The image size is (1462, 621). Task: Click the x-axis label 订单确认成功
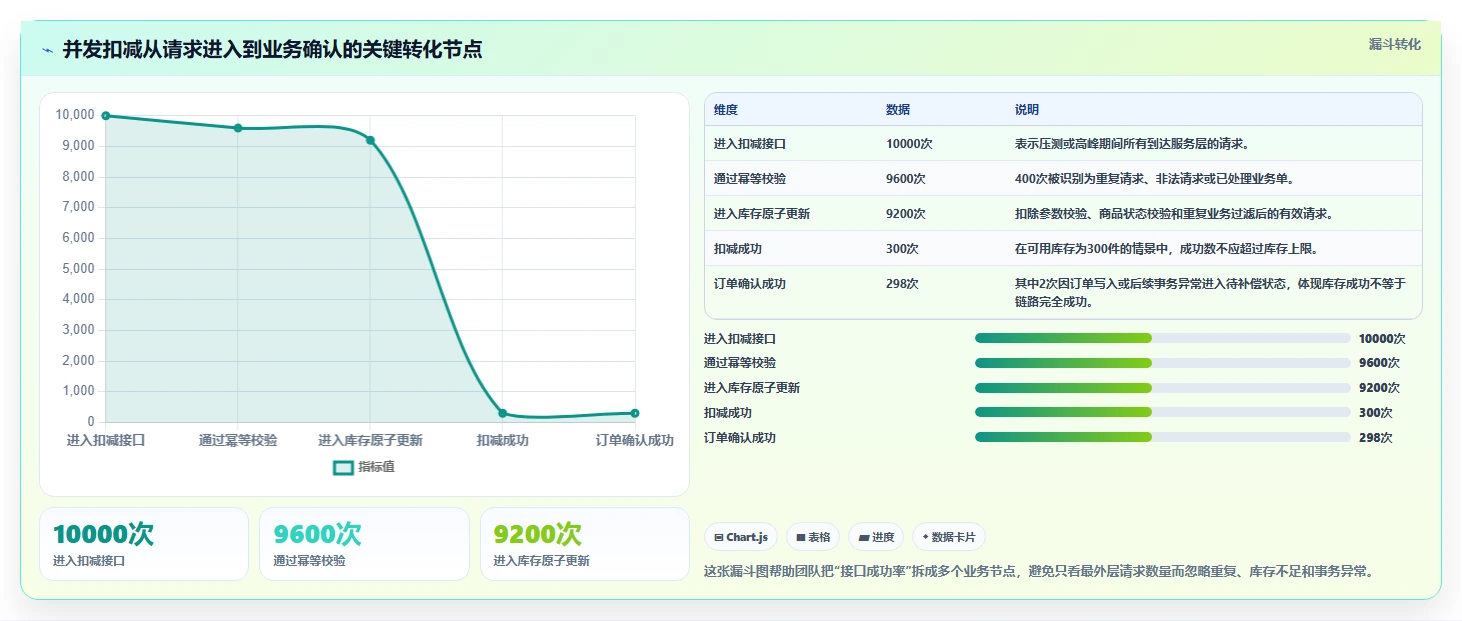coord(635,440)
